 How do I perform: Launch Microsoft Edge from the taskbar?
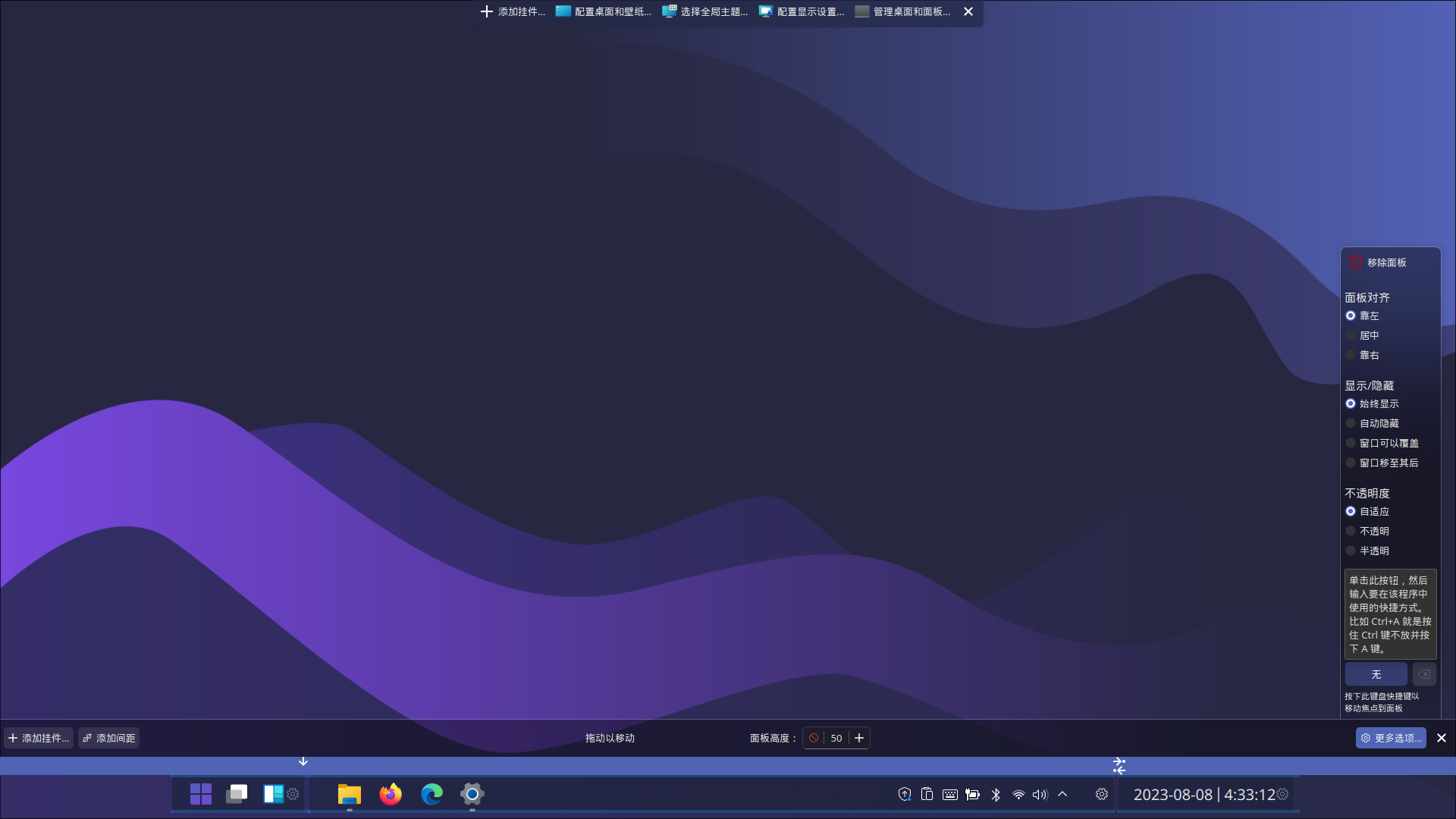431,794
